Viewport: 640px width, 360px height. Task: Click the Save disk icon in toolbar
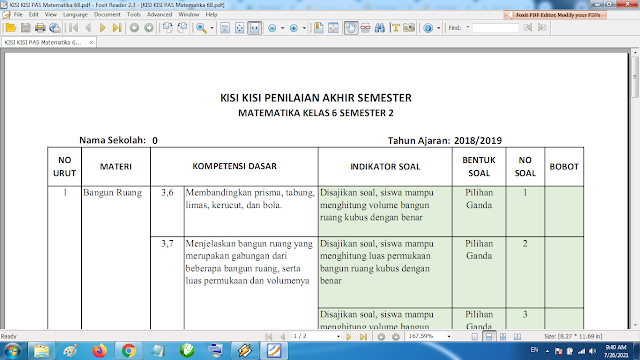pyautogui.click(x=26, y=28)
